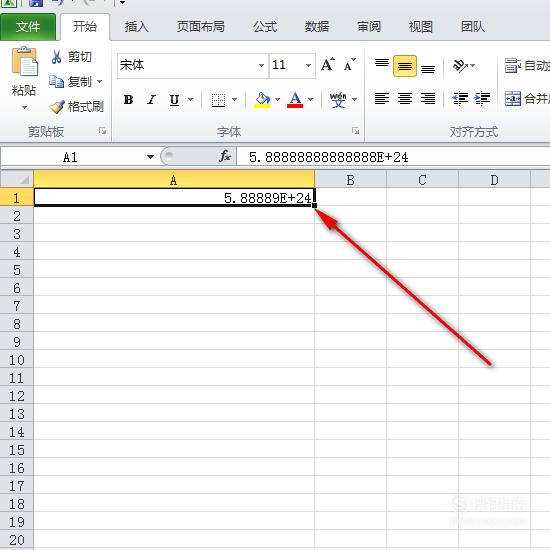Screen dimensions: 550x550
Task: Switch to the 插入 (Insert) tab
Action: pyautogui.click(x=137, y=27)
